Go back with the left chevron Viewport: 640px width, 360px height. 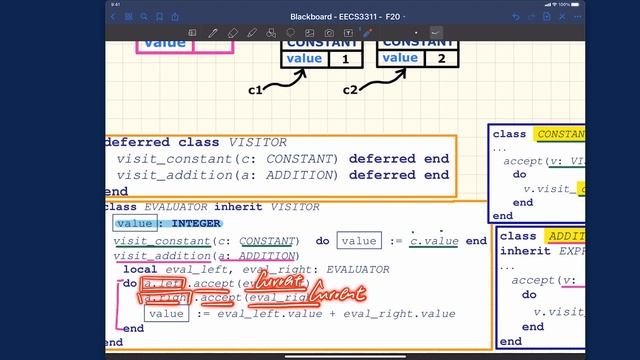pos(113,17)
